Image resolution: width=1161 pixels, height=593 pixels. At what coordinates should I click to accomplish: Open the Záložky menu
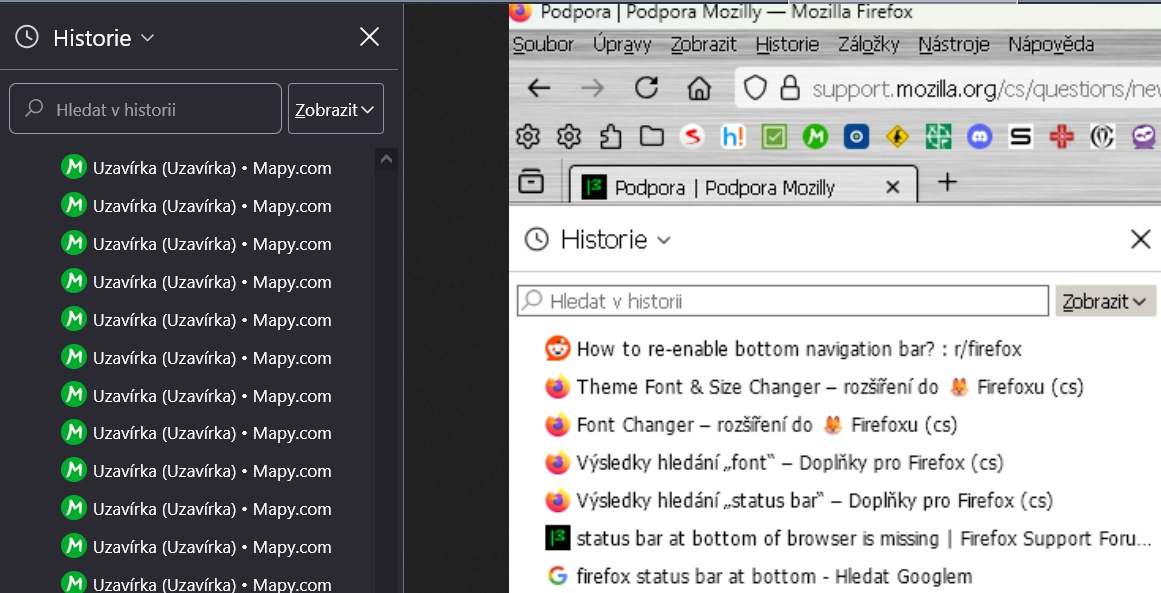tap(869, 44)
